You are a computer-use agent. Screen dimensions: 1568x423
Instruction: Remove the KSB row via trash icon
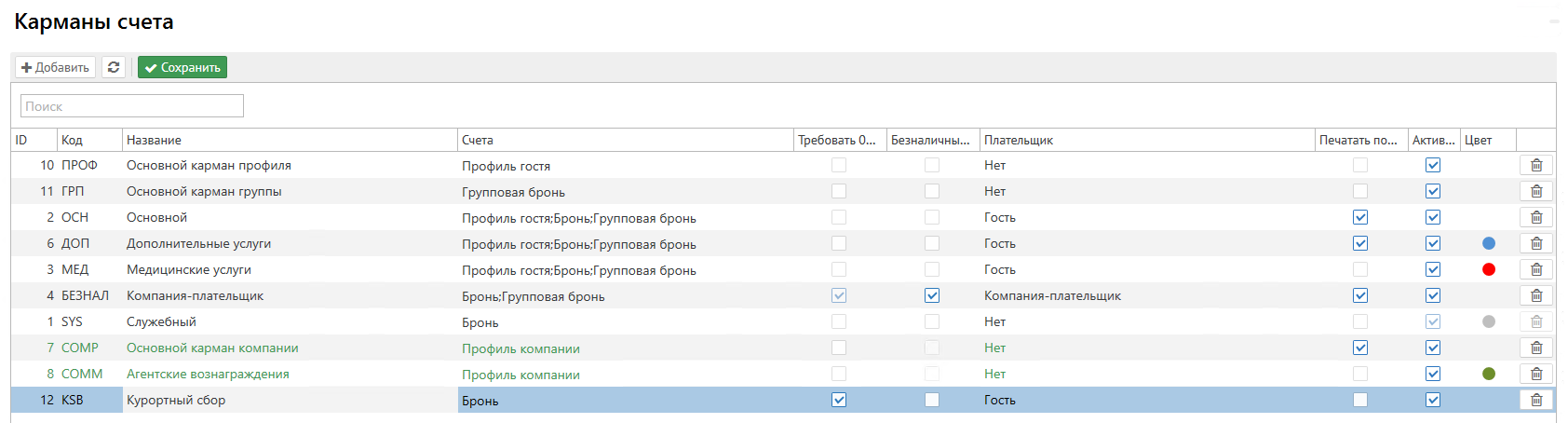1536,400
